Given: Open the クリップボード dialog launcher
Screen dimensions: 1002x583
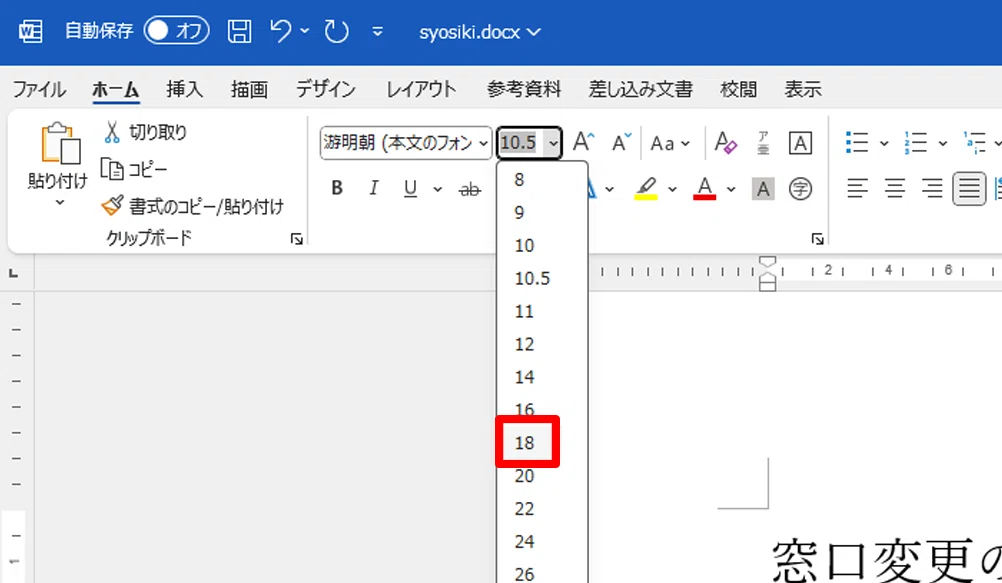Looking at the screenshot, I should (x=297, y=239).
